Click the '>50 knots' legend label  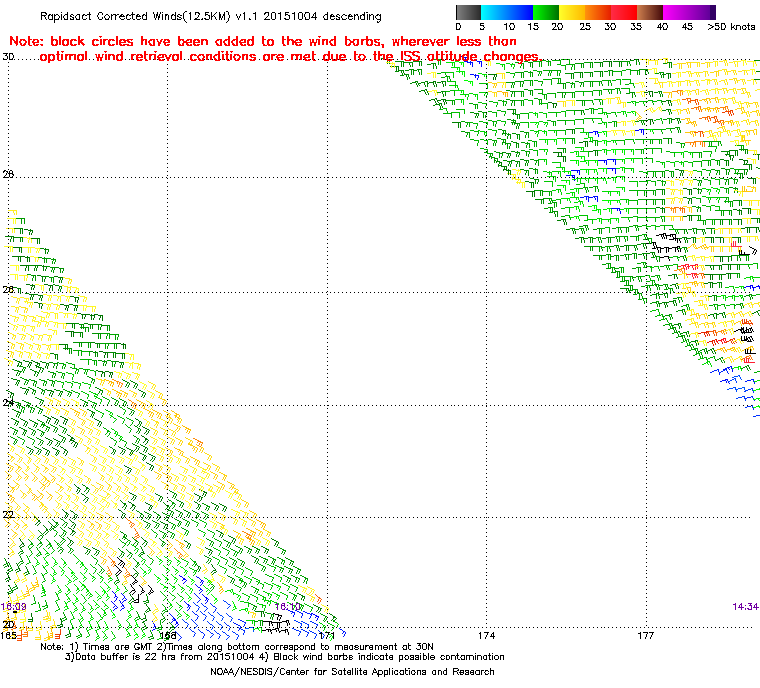click(731, 27)
